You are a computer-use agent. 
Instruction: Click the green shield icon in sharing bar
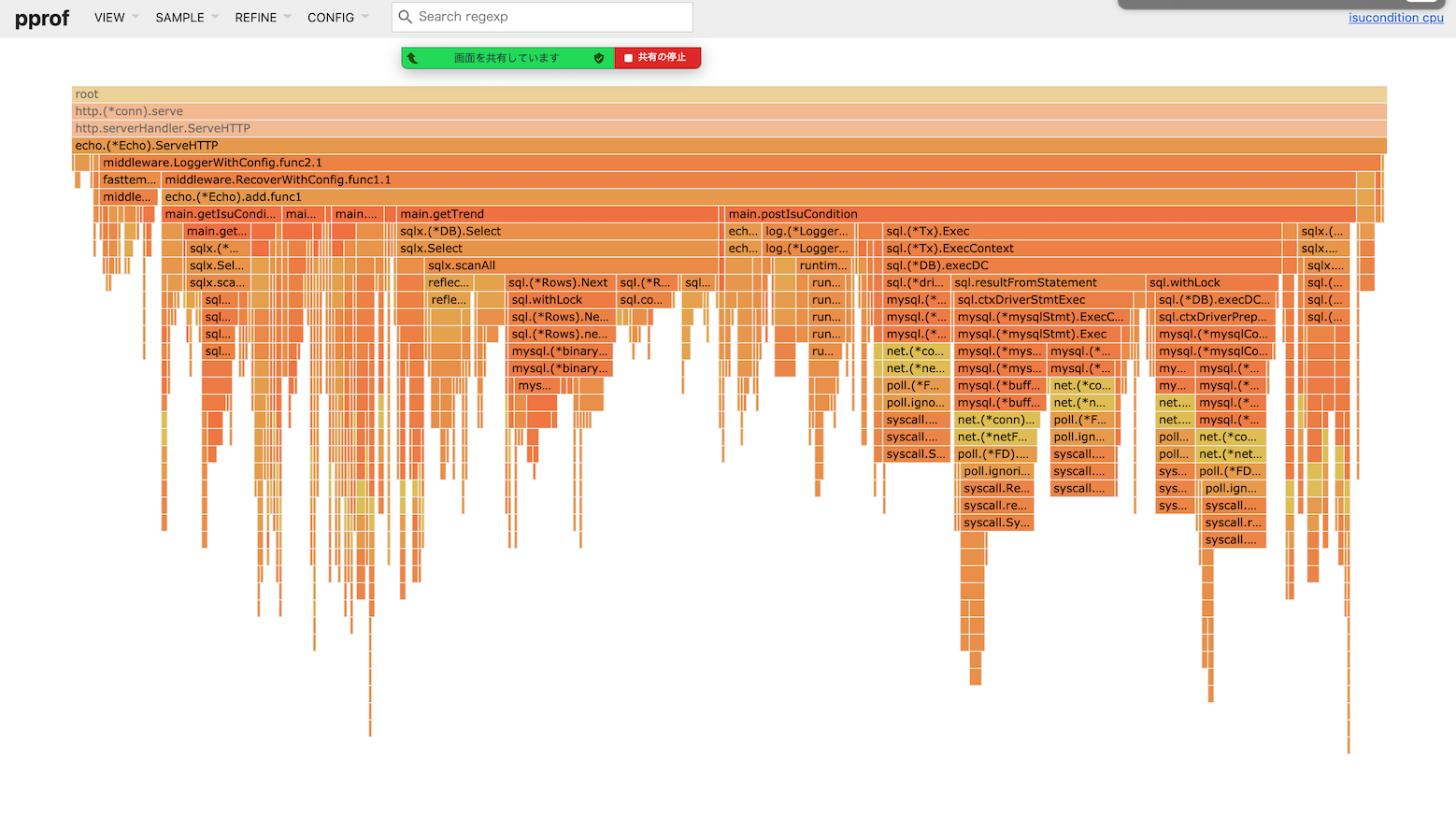599,58
